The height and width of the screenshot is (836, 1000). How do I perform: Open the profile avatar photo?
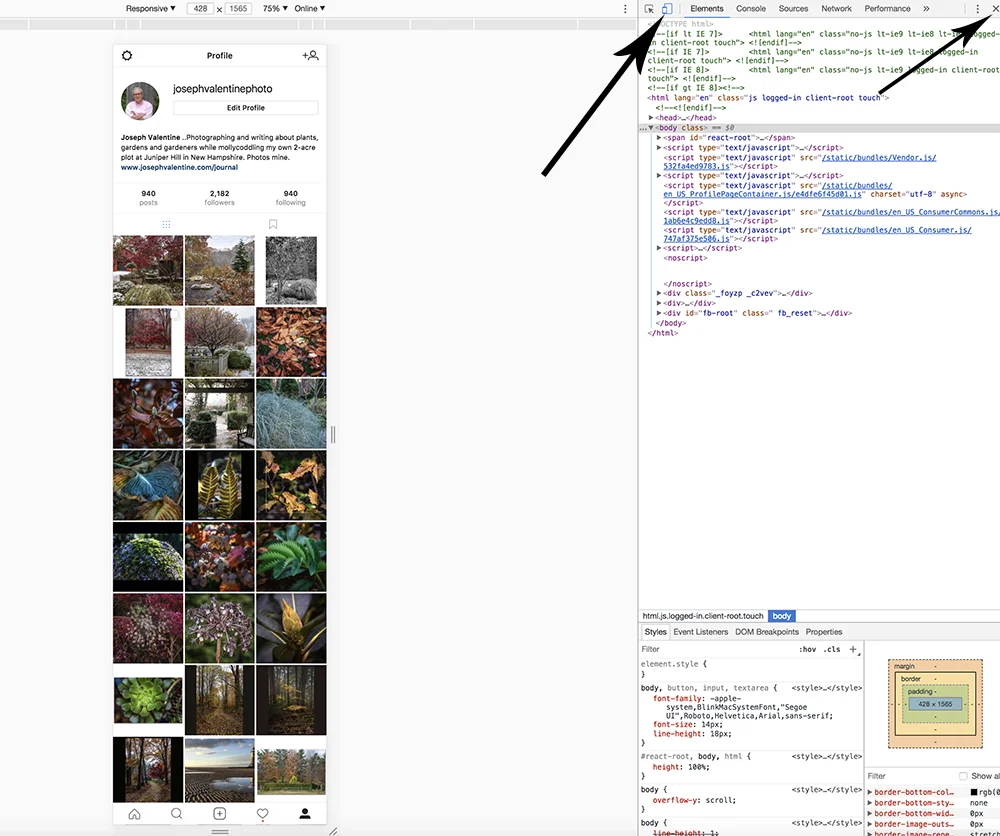[140, 101]
